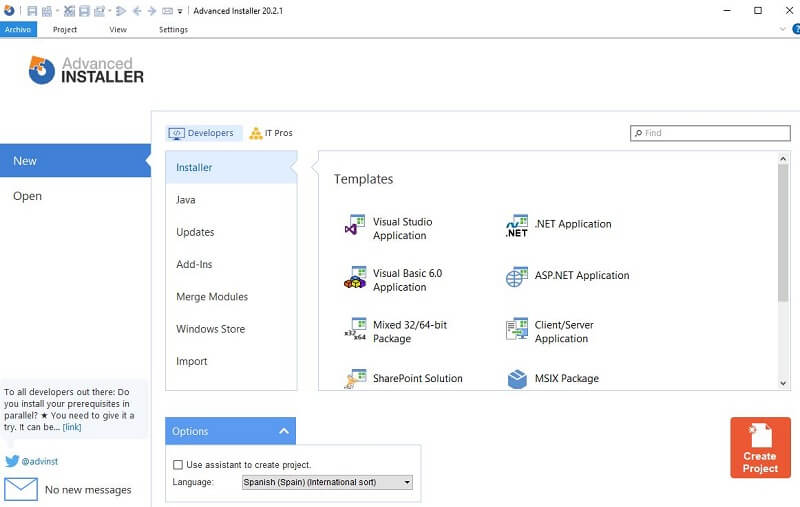Click the IT Pros pyramid icon
800x507 pixels.
(256, 133)
